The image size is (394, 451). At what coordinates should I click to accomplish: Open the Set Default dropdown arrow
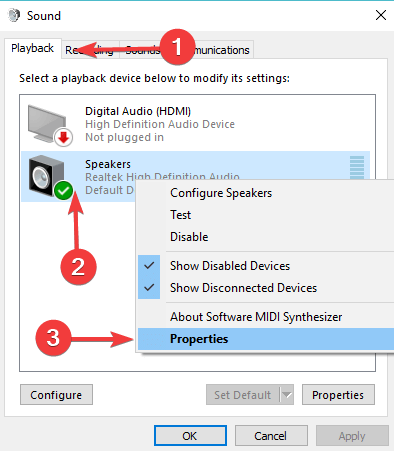286,395
